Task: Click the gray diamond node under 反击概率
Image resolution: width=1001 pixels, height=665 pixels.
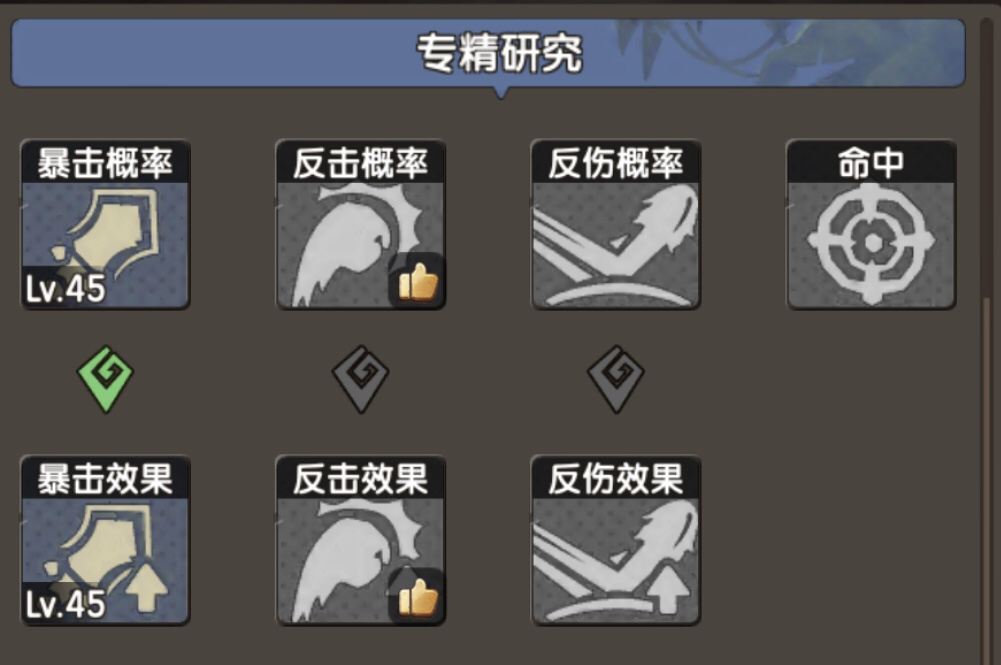Action: pyautogui.click(x=361, y=379)
